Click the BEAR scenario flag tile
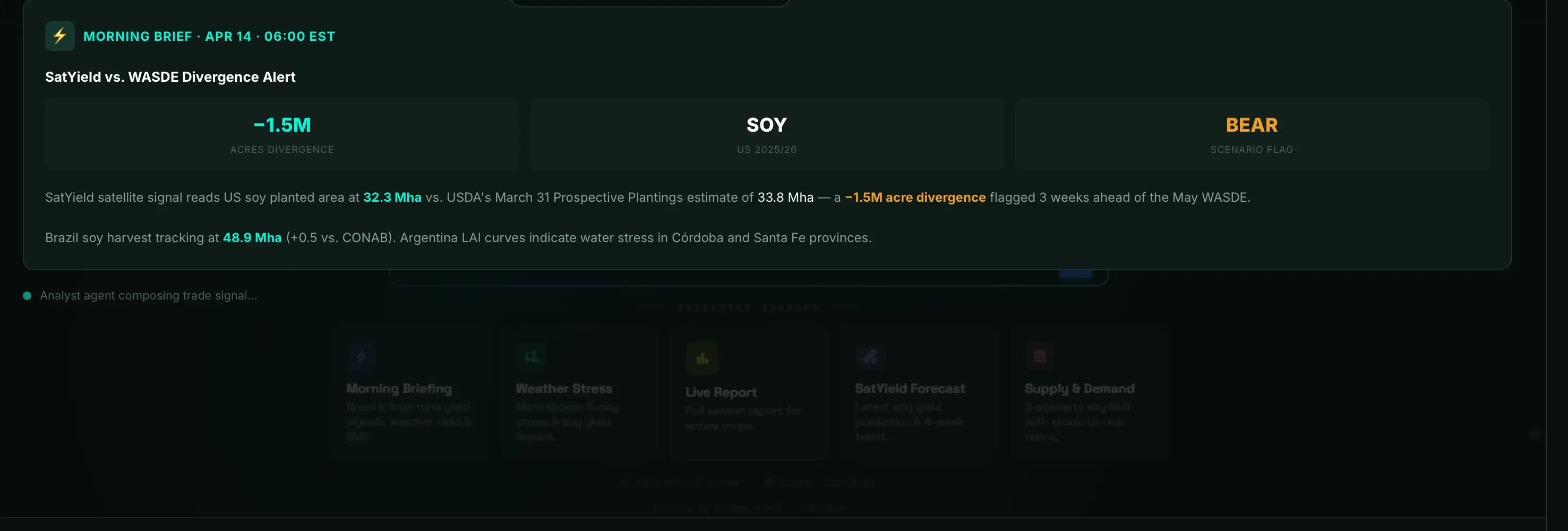Image resolution: width=1568 pixels, height=531 pixels. [1252, 134]
